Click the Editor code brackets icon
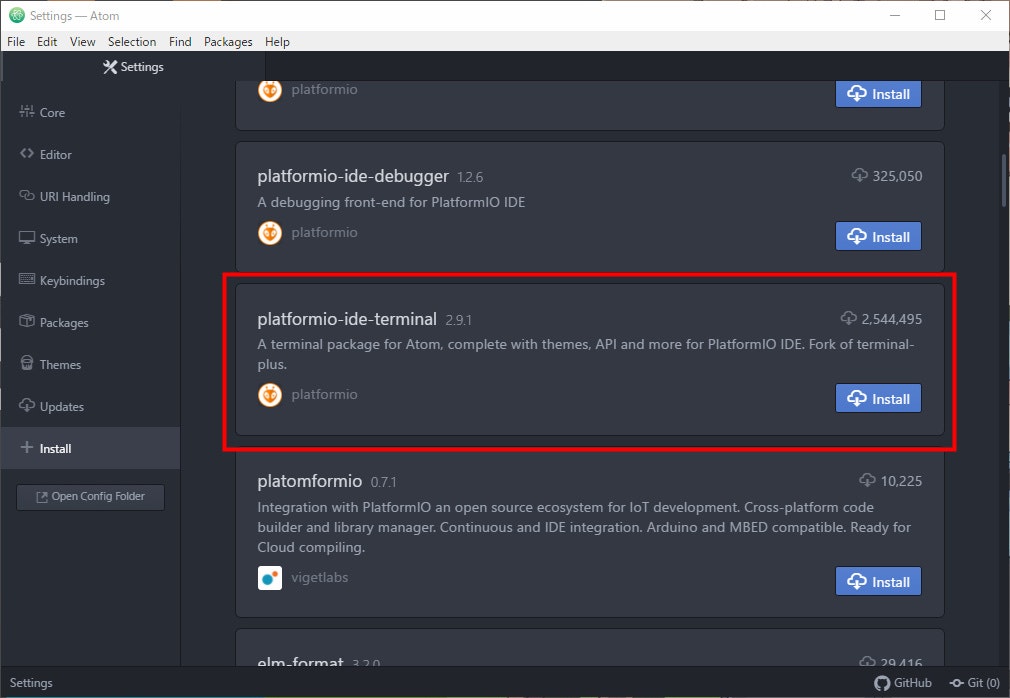Image resolution: width=1010 pixels, height=698 pixels. coord(26,153)
